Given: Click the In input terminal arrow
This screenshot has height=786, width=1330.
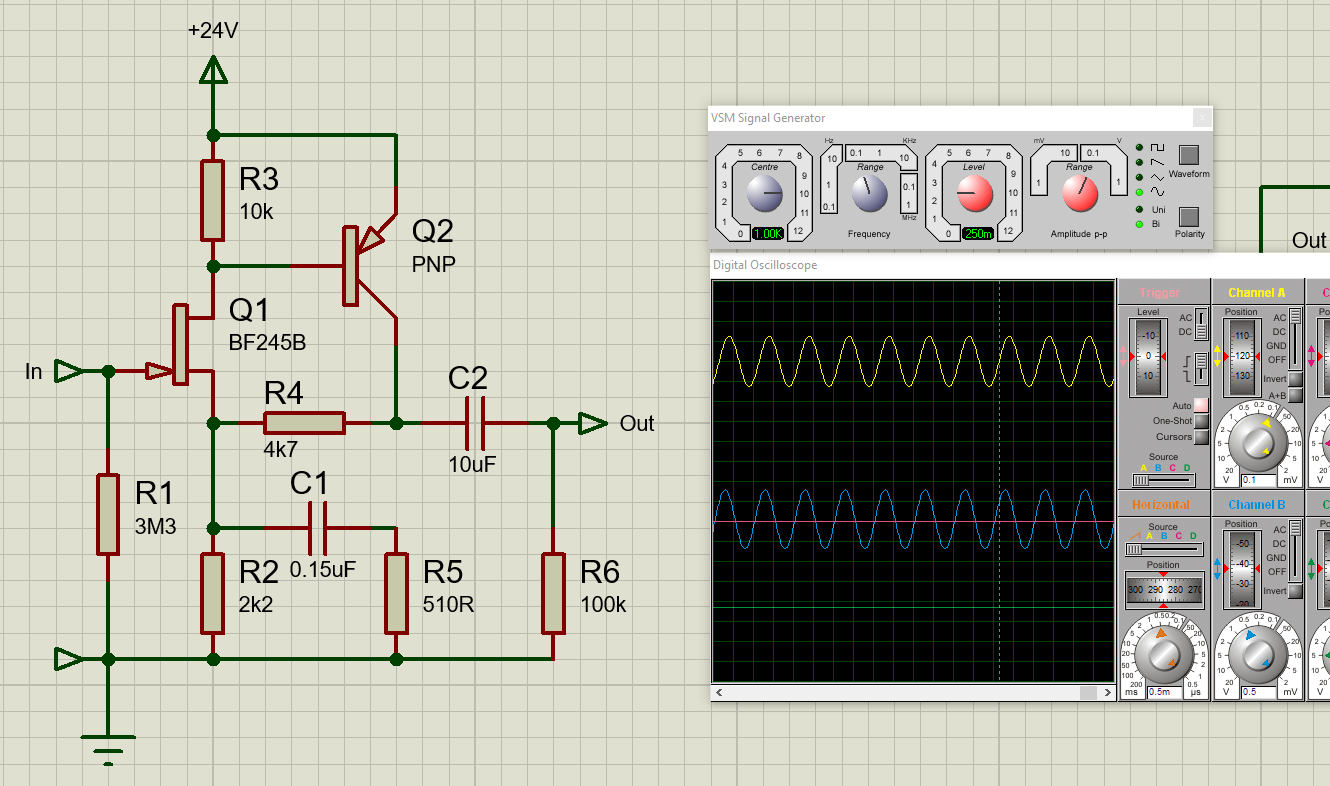Looking at the screenshot, I should pyautogui.click(x=69, y=371).
